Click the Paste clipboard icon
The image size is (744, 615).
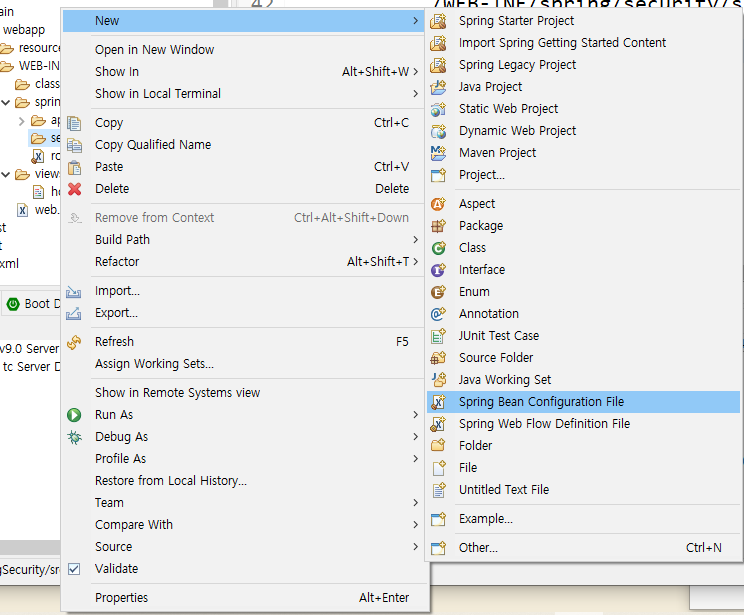coord(74,167)
